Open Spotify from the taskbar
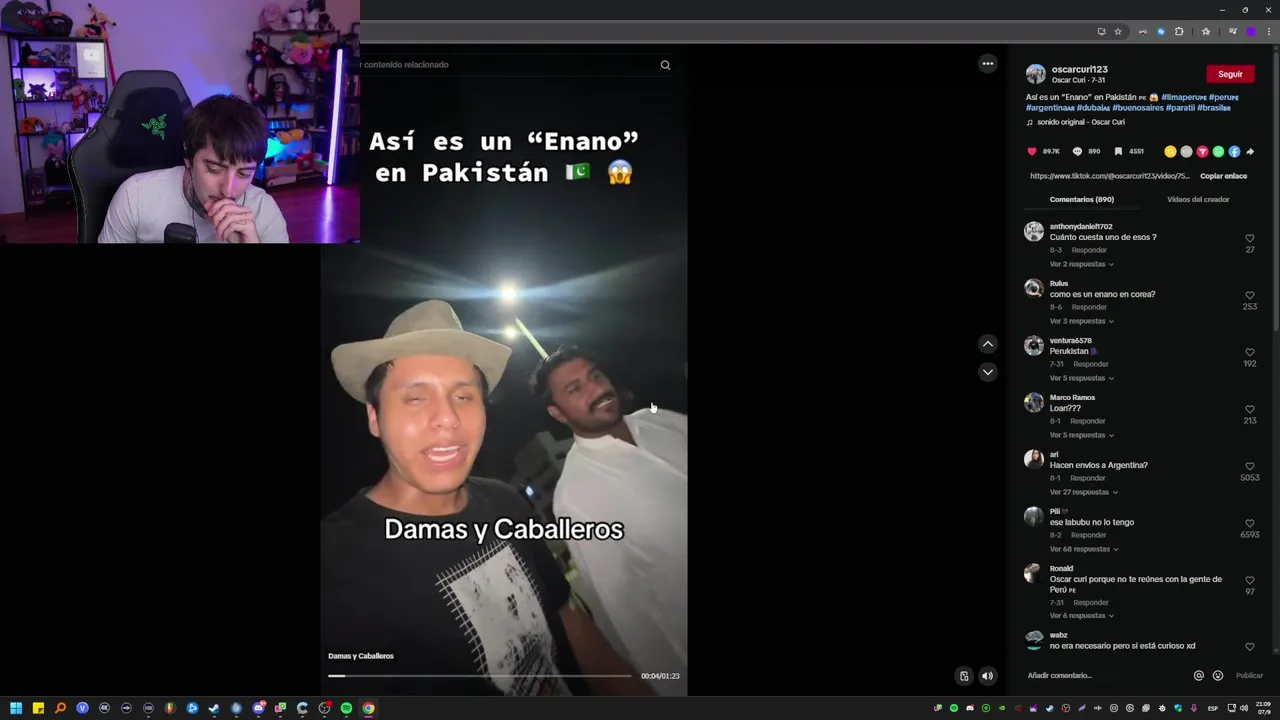 [x=346, y=708]
